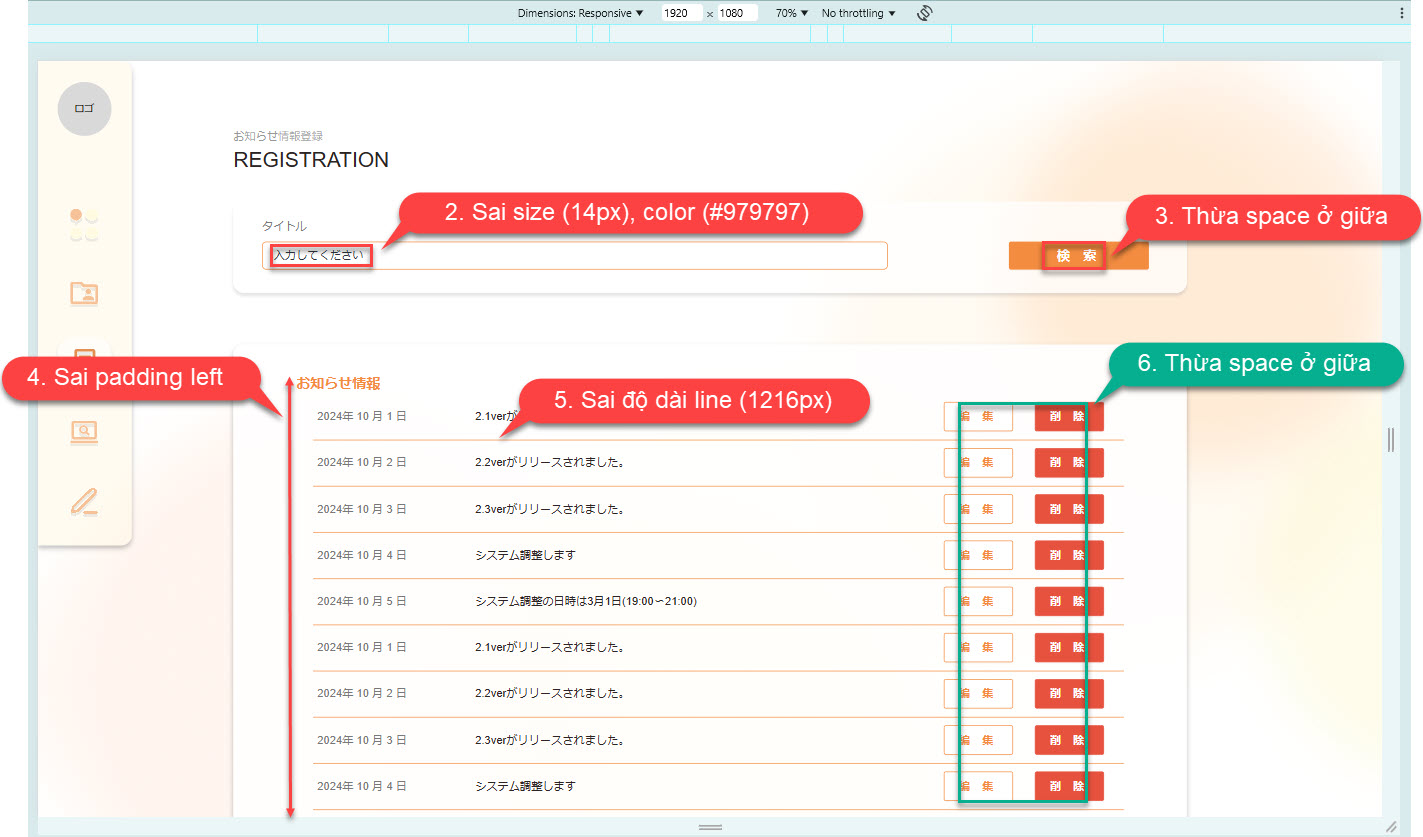1423x837 pixels.
Task: Open the pencil edit icon in sidebar
Action: coord(84,501)
